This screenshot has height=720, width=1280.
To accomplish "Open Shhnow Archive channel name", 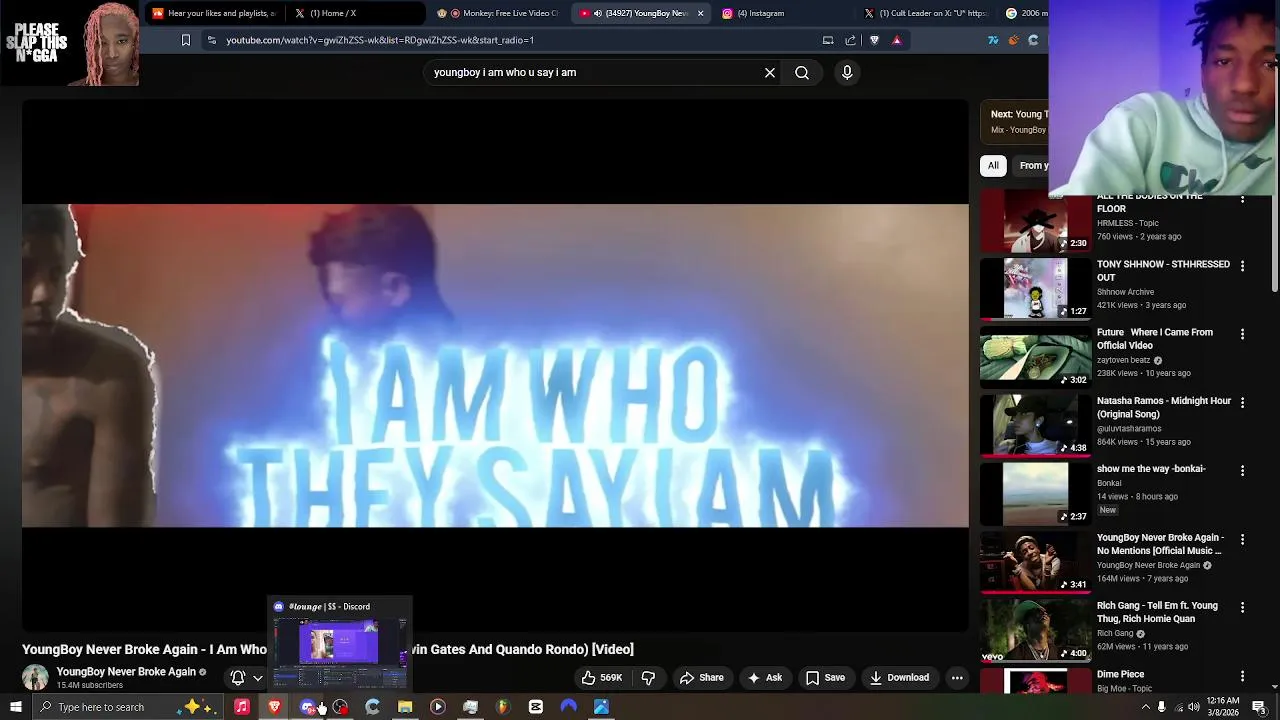I will point(1125,292).
